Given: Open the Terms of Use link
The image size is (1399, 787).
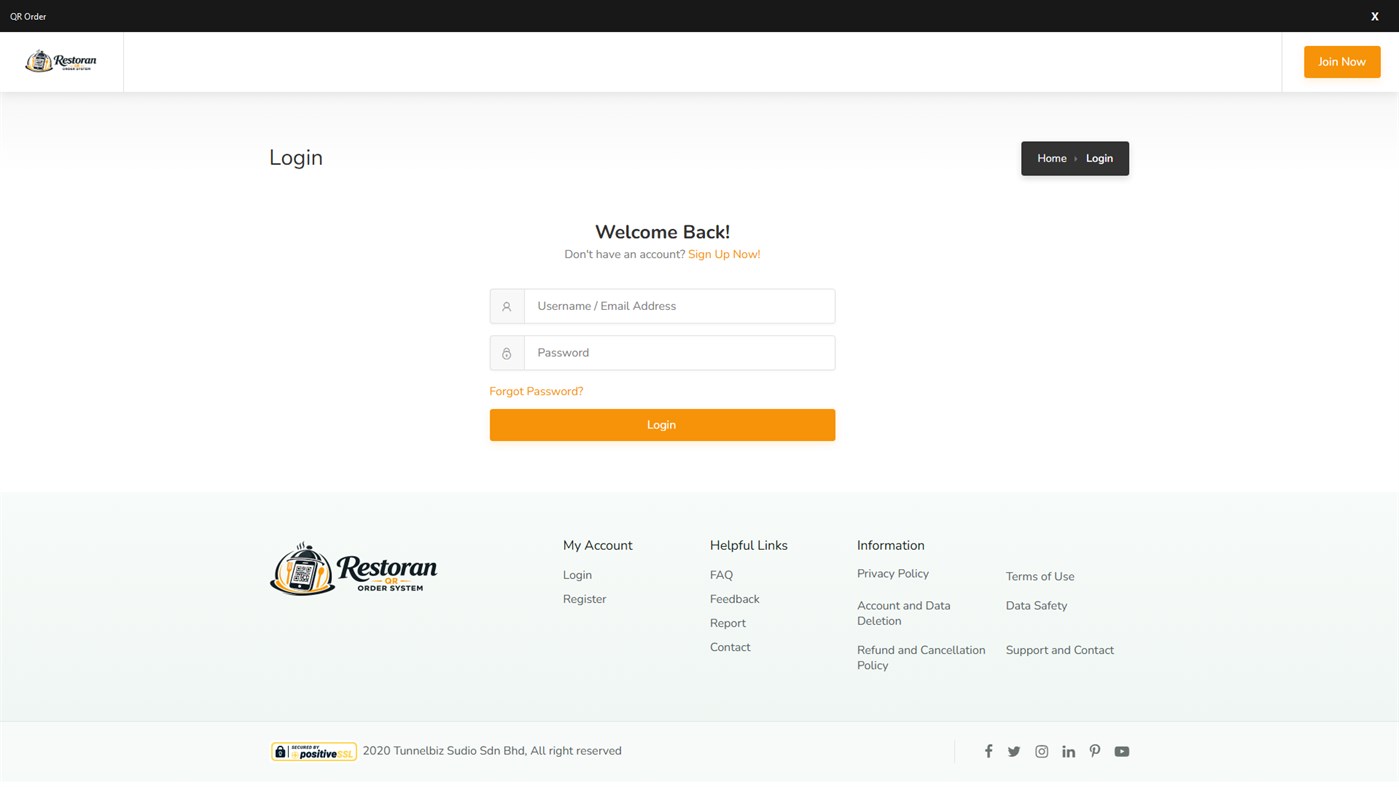Looking at the screenshot, I should pos(1040,576).
